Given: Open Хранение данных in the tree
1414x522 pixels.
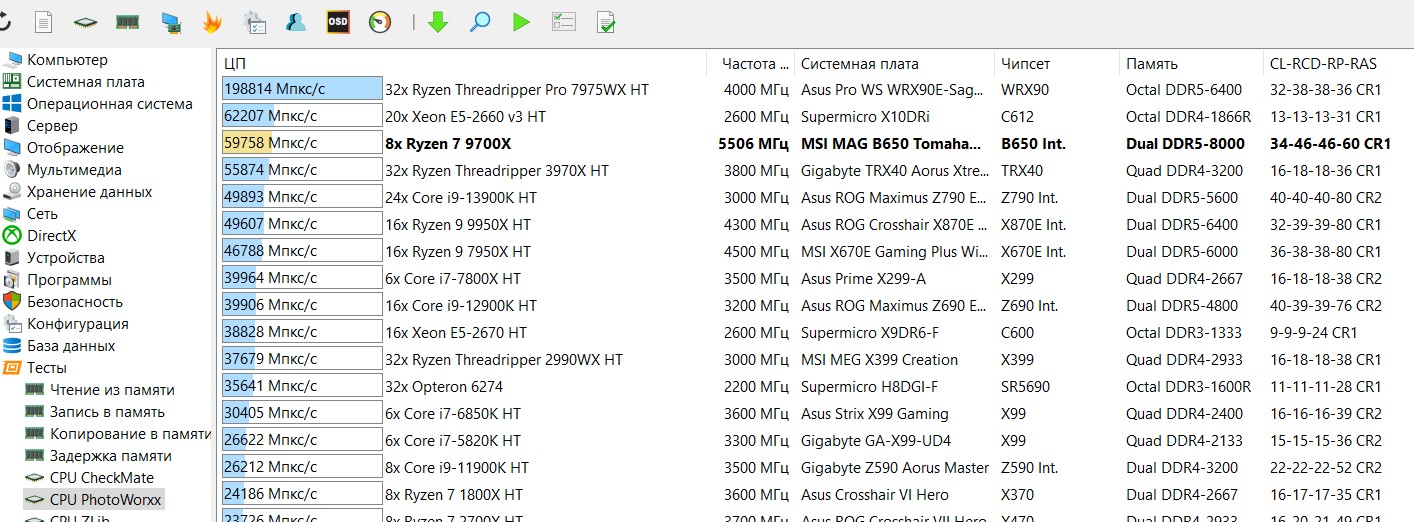Looking at the screenshot, I should 89,192.
